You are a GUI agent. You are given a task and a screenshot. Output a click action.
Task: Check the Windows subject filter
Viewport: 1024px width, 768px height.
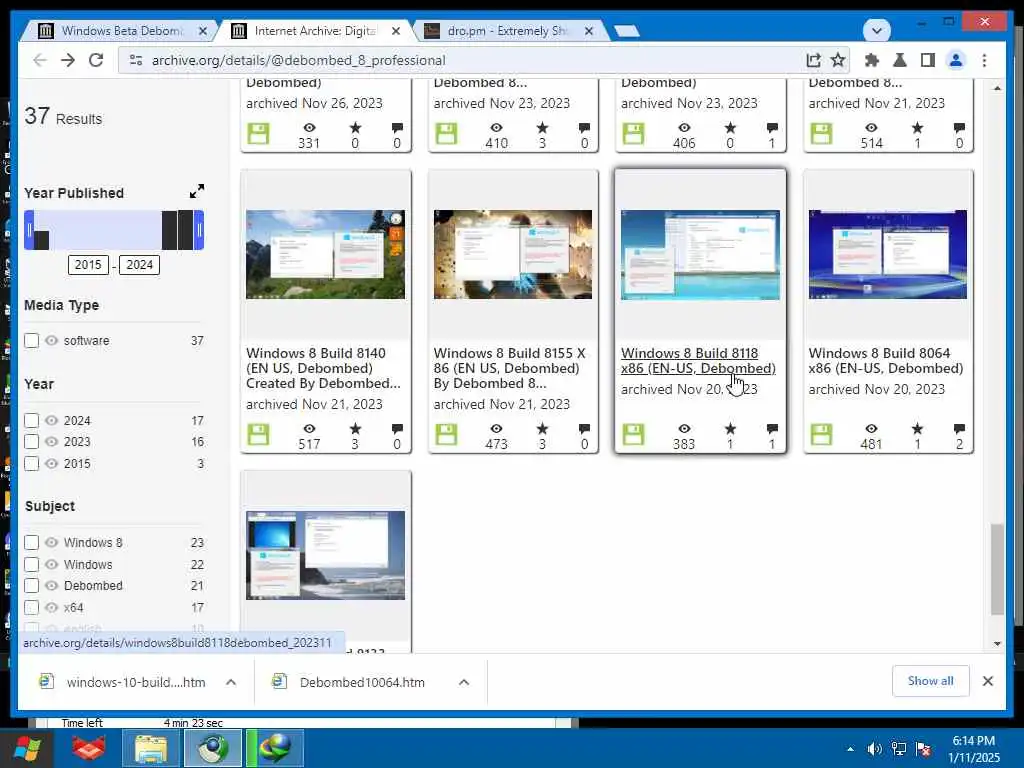coord(31,564)
